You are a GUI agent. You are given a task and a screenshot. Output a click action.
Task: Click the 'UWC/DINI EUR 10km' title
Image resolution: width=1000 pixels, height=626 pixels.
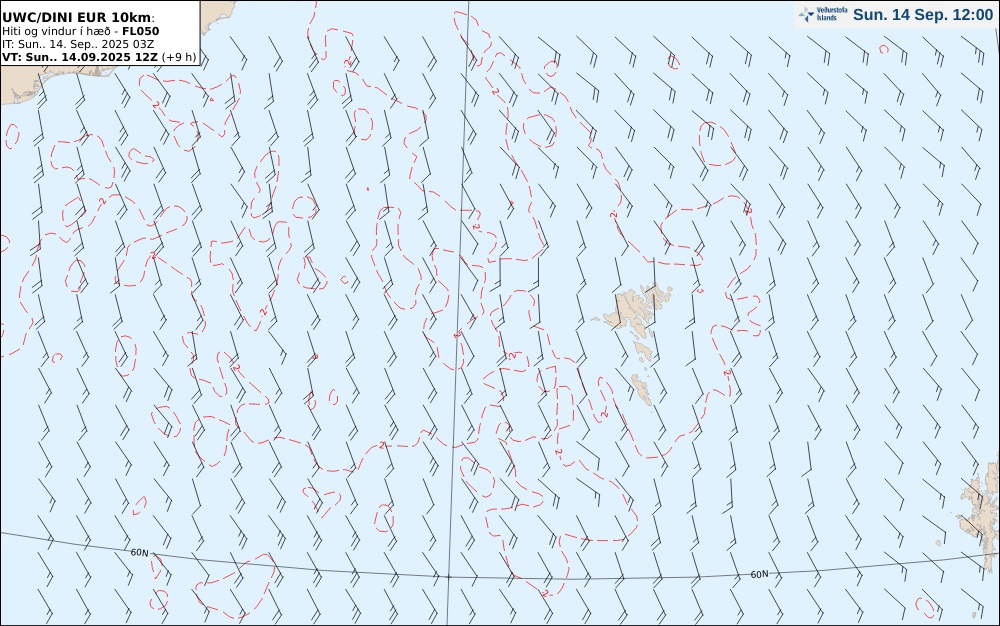(78, 17)
